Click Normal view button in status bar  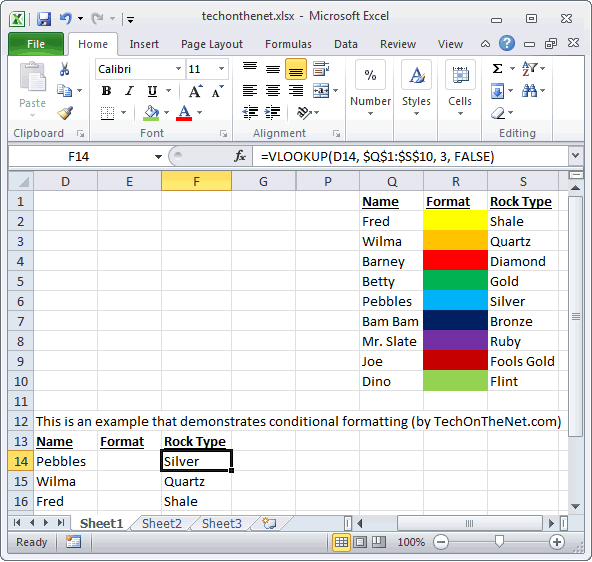click(x=341, y=542)
